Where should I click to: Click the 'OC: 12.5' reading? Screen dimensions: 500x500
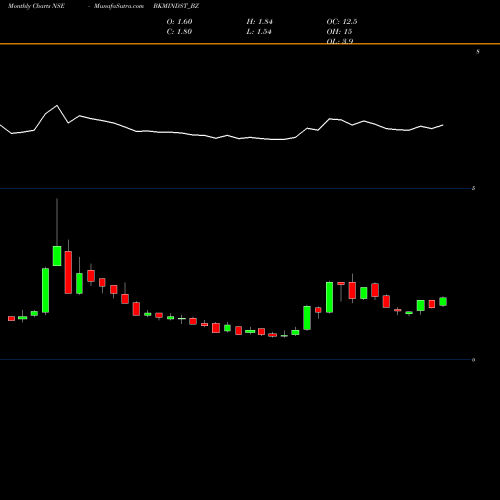tap(342, 22)
